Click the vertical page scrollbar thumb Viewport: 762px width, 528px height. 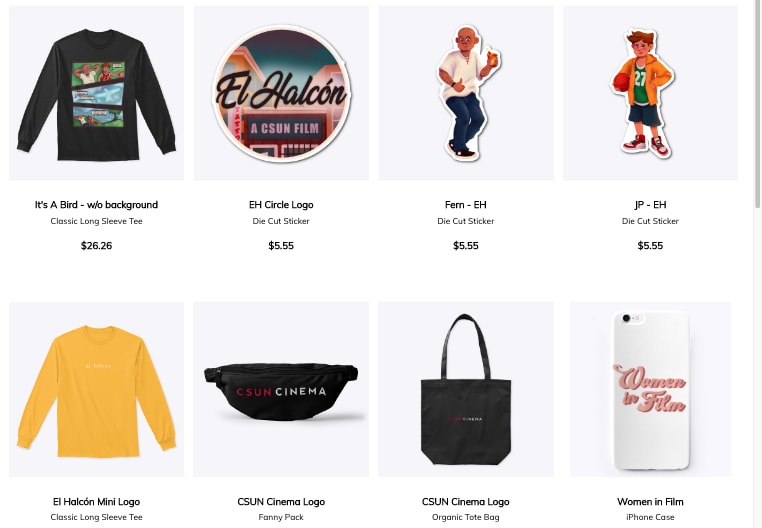pos(757,104)
